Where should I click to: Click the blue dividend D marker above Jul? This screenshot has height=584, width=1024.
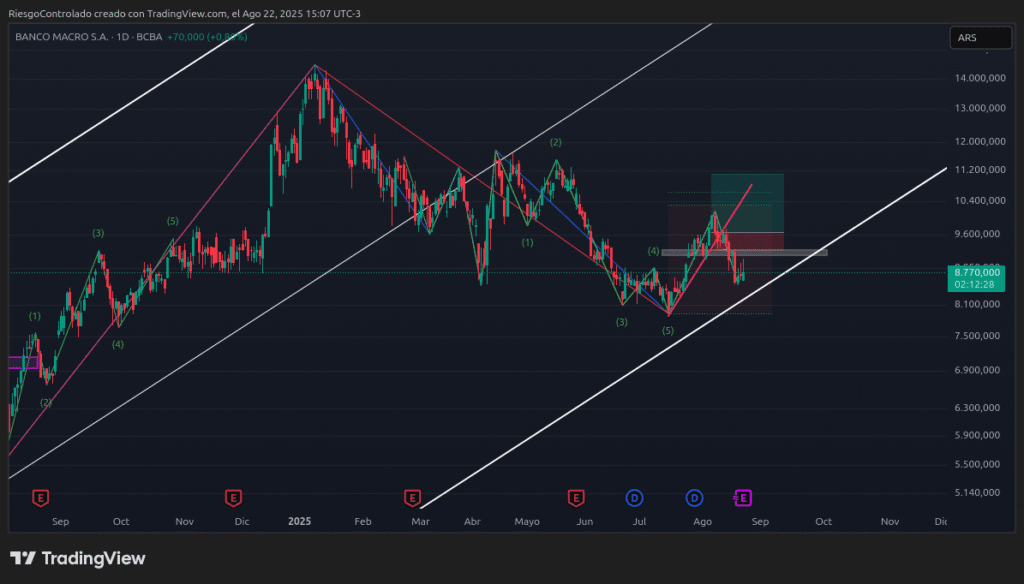pos(634,497)
